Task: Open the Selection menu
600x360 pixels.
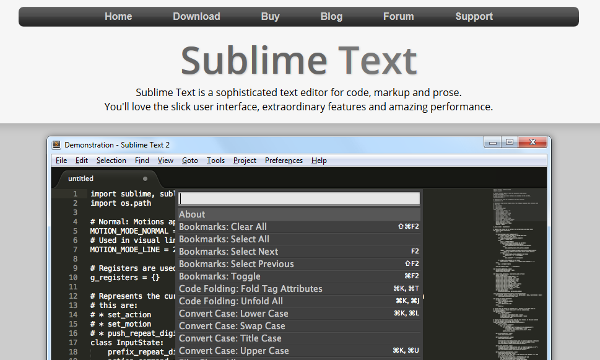Action: click(x=111, y=160)
